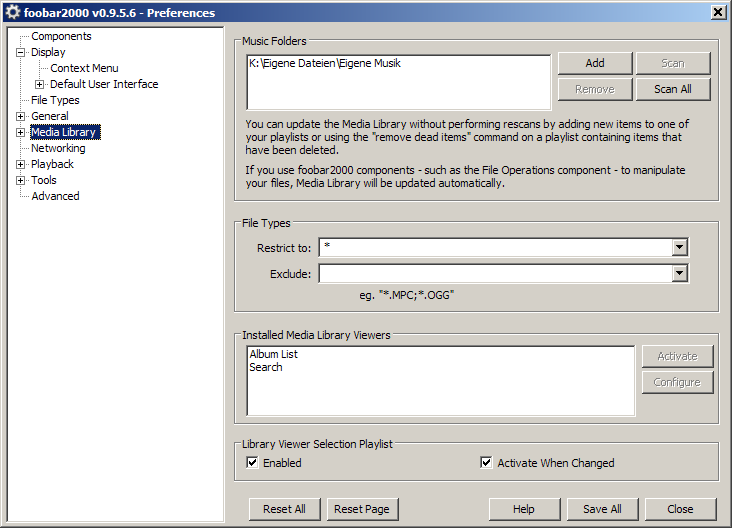Open the Networking preferences page
Image resolution: width=732 pixels, height=528 pixels.
pyautogui.click(x=58, y=148)
